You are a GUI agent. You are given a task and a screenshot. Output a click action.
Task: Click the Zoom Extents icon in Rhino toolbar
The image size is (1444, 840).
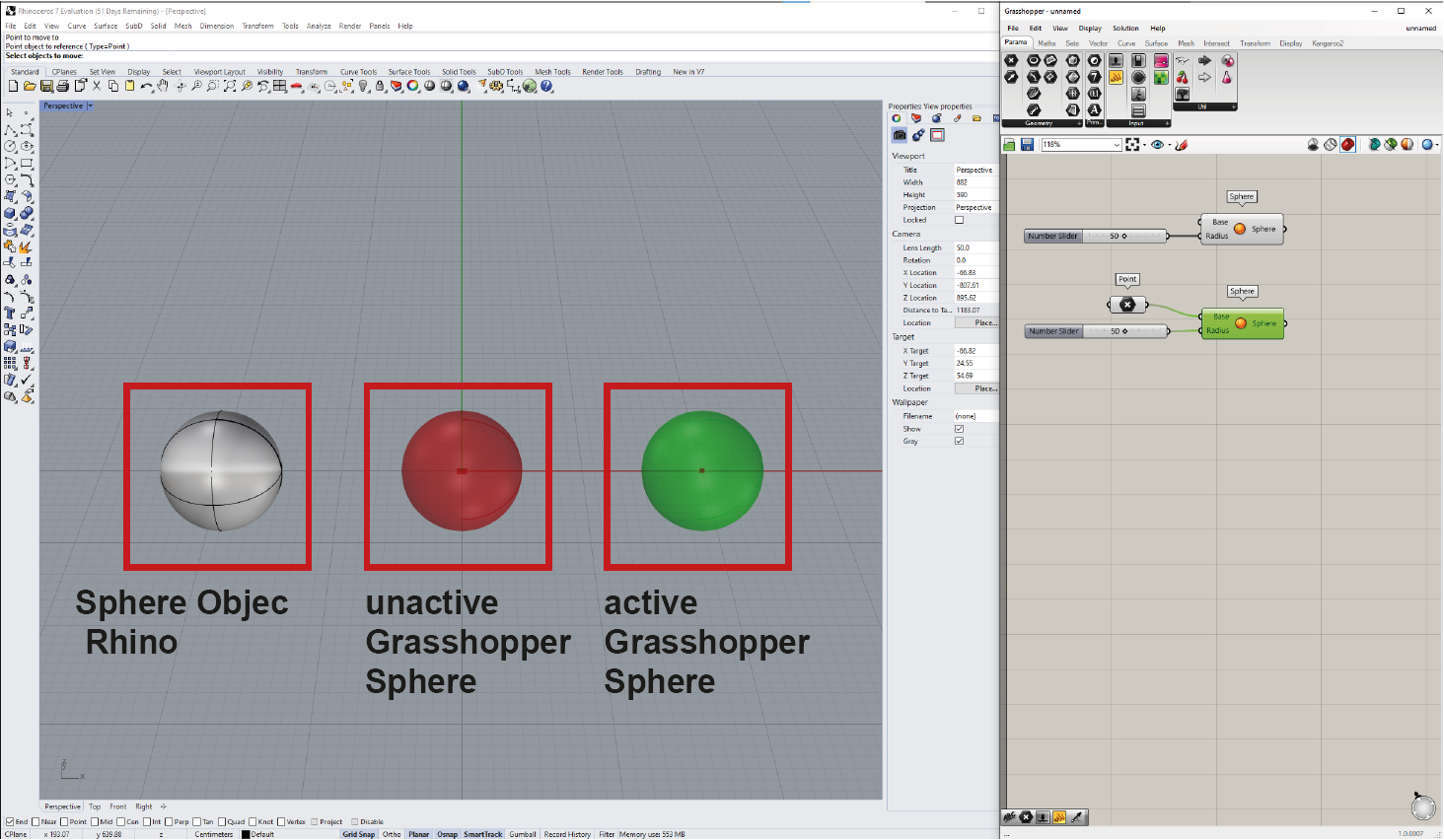pyautogui.click(x=230, y=86)
